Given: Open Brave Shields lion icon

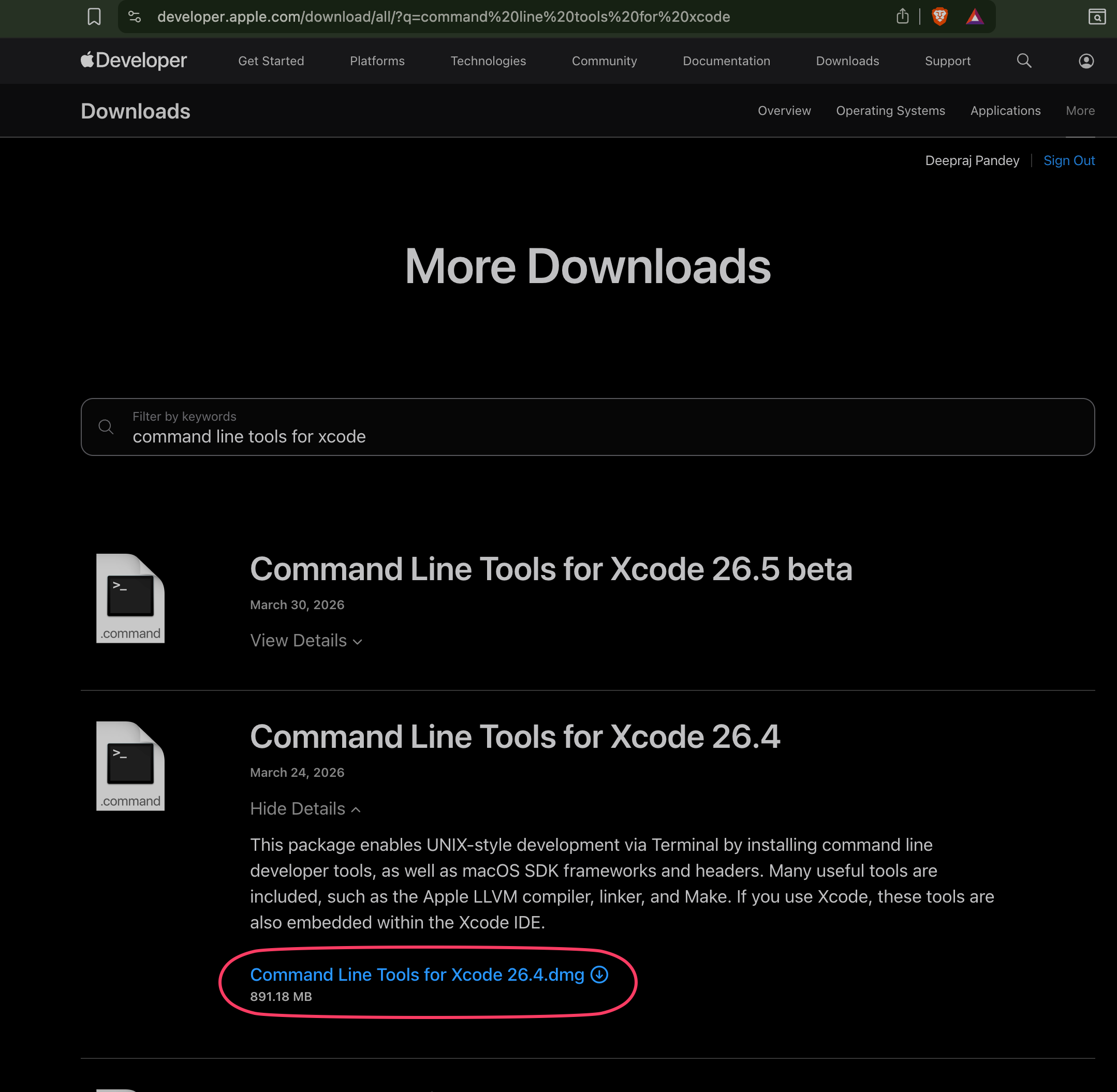Looking at the screenshot, I should click(940, 17).
